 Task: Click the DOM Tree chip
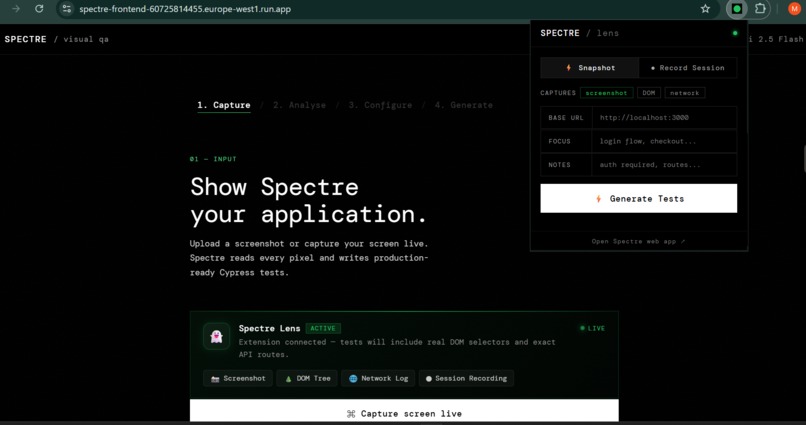point(307,378)
